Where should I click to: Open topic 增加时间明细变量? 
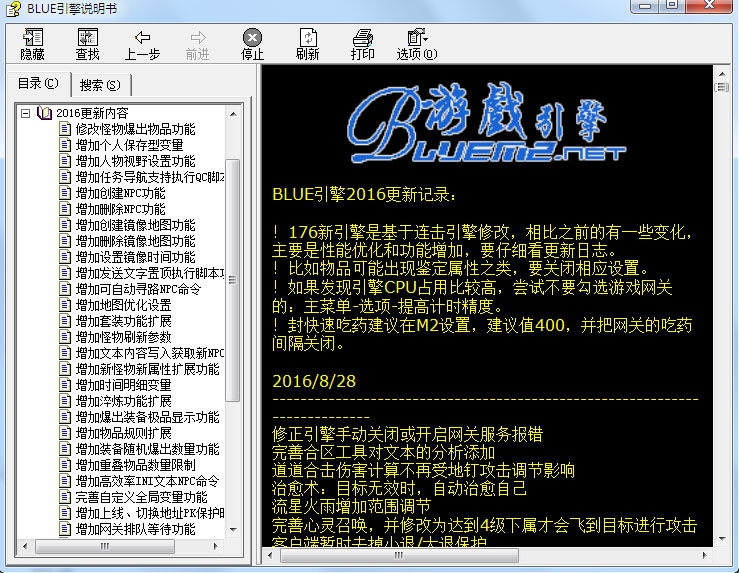click(x=123, y=385)
